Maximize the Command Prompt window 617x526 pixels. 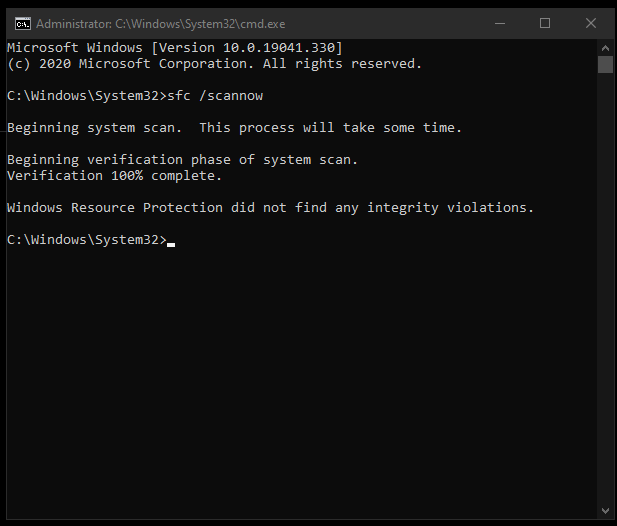(x=545, y=24)
